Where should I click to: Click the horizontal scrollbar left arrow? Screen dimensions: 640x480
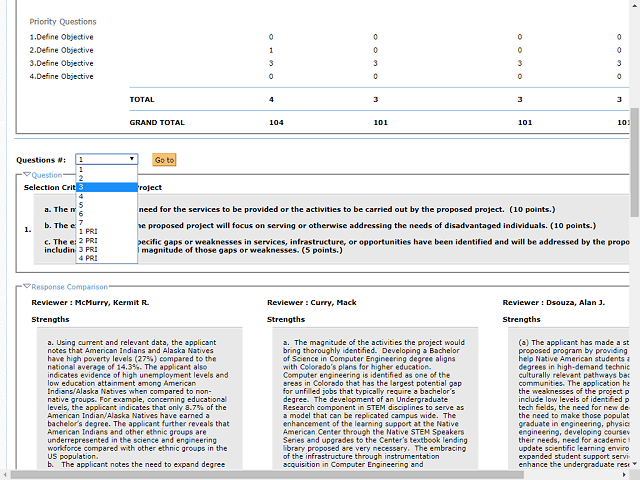pyautogui.click(x=6, y=473)
